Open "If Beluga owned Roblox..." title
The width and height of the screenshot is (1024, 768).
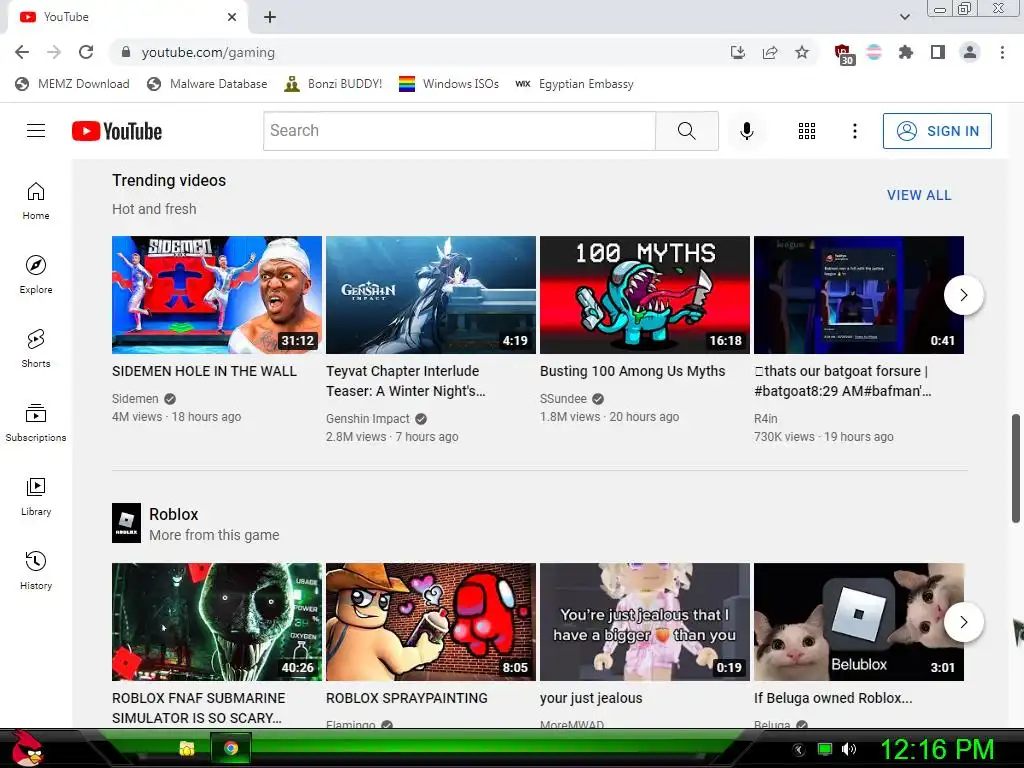coord(833,698)
